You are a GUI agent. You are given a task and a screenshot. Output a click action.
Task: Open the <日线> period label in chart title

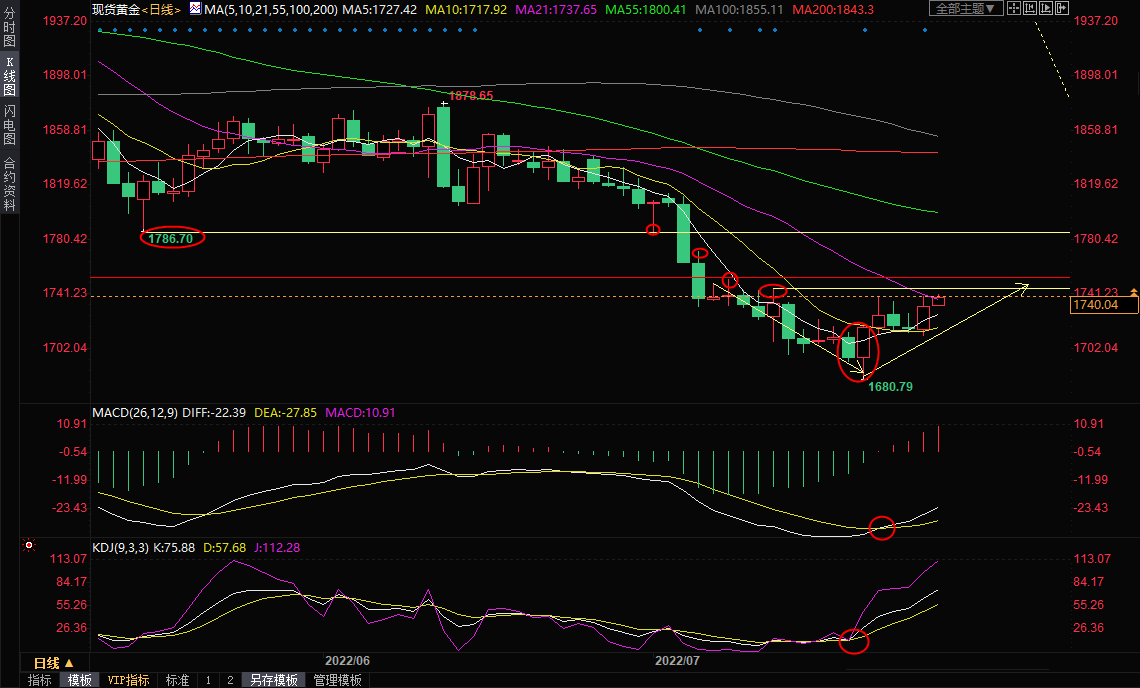click(x=161, y=9)
